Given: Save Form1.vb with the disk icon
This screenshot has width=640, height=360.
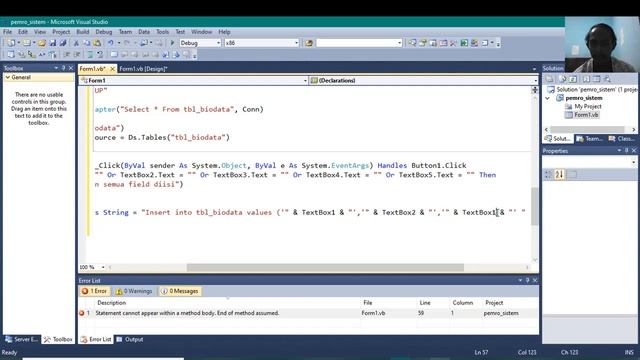Looking at the screenshot, I should [x=53, y=43].
